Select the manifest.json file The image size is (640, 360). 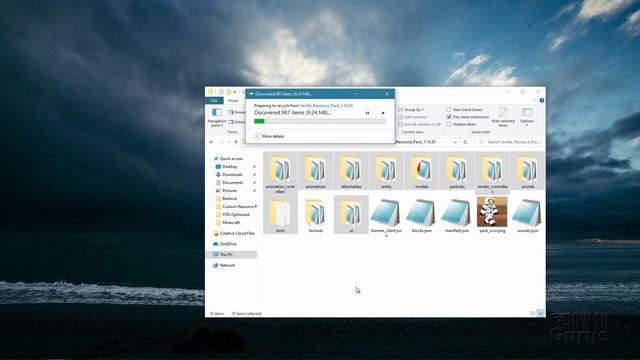457,215
